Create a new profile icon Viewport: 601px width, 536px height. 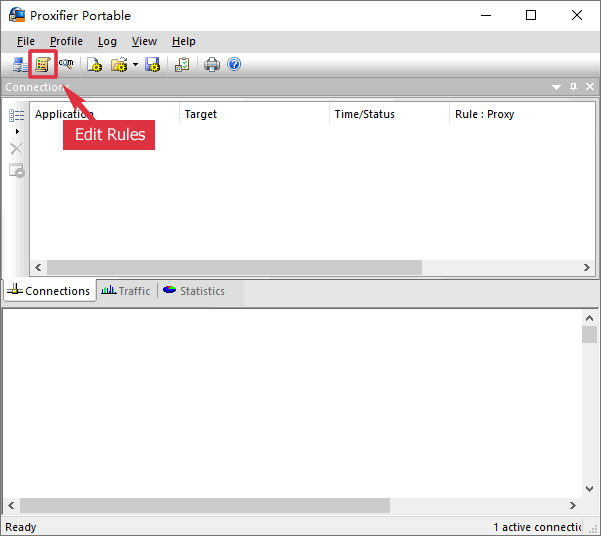click(94, 64)
